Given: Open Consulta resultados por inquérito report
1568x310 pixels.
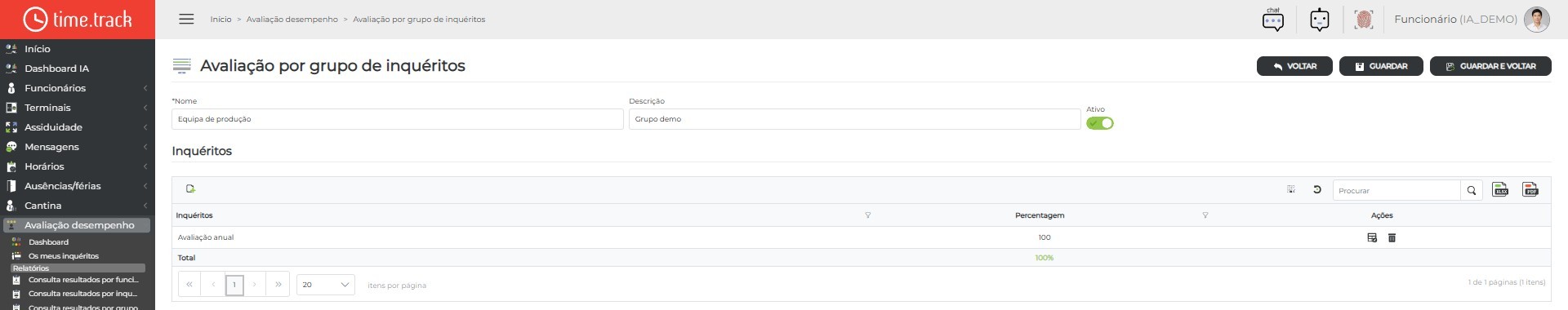Looking at the screenshot, I should [82, 294].
